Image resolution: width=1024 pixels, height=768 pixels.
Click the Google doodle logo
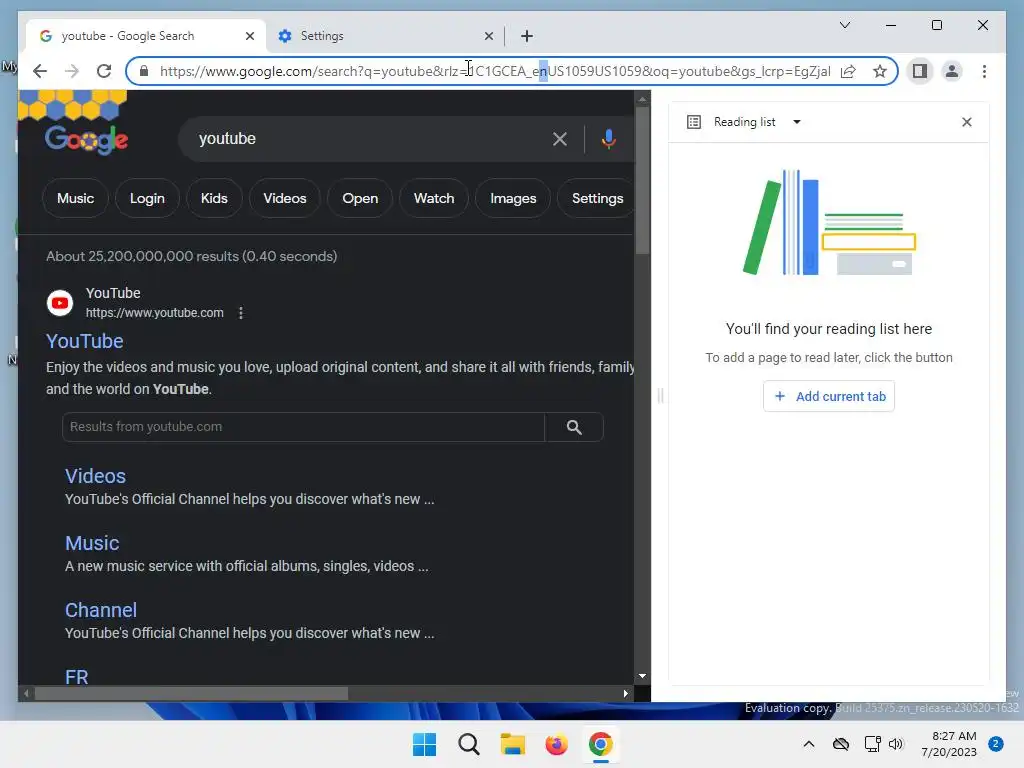(86, 139)
